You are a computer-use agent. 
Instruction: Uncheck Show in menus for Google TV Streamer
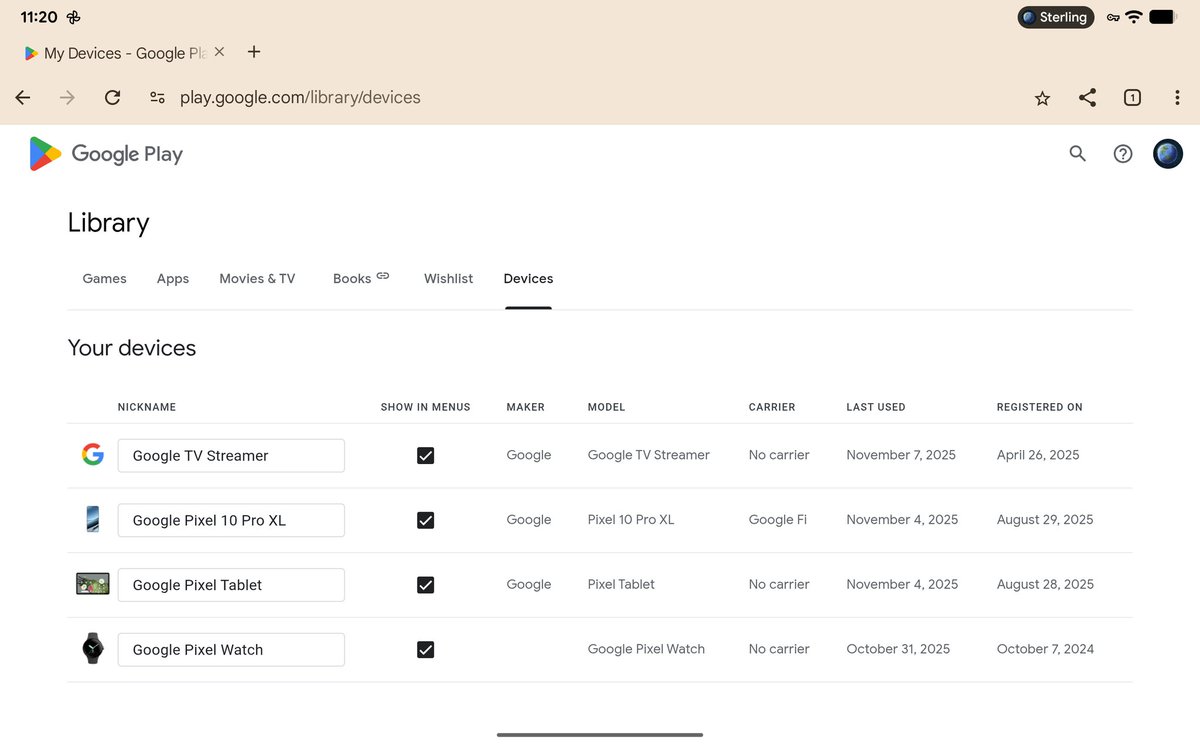click(x=425, y=456)
